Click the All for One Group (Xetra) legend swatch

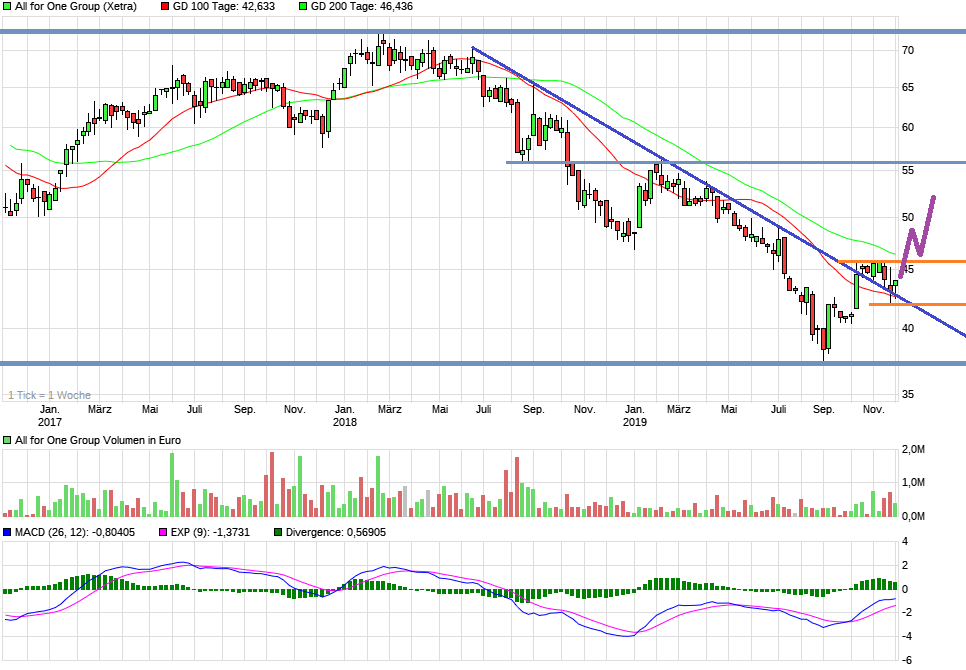click(7, 7)
